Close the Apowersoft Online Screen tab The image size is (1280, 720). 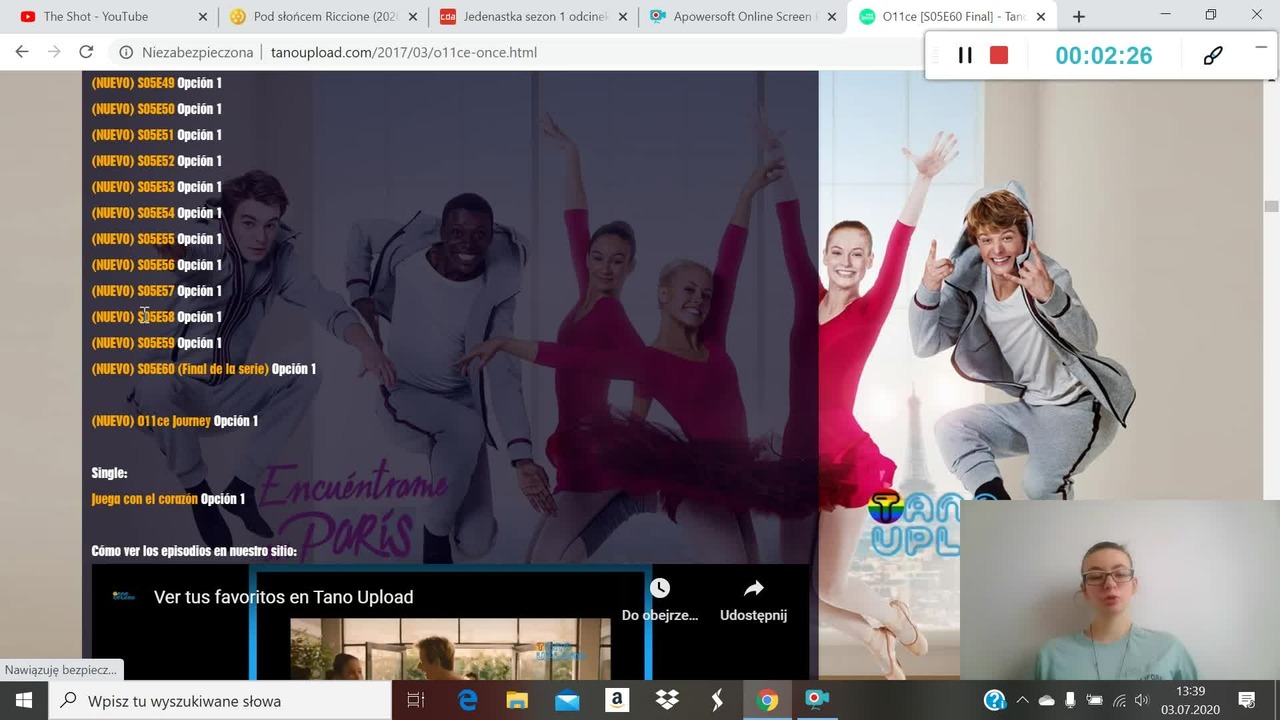click(x=830, y=17)
